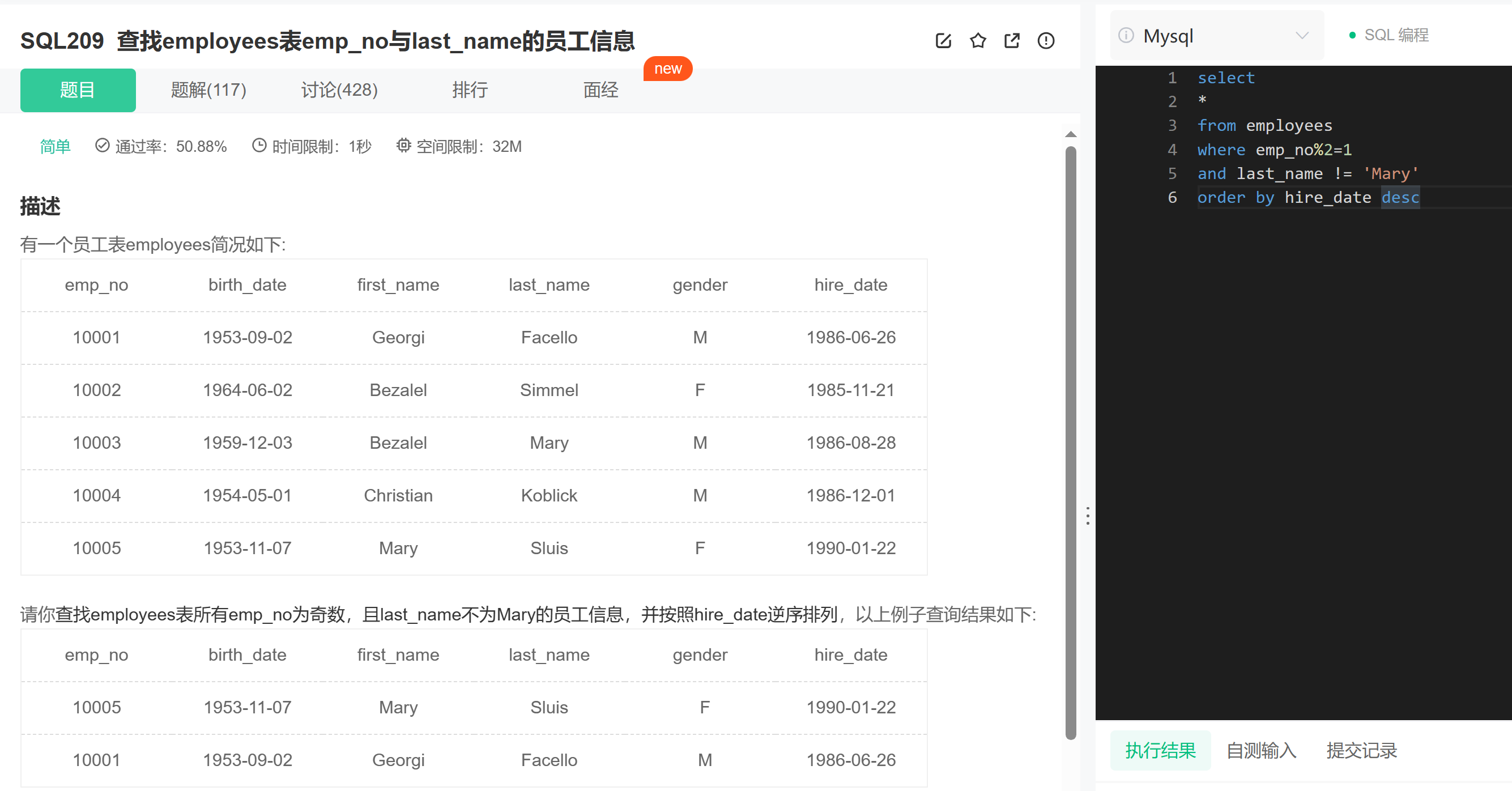This screenshot has height=791, width=1512.
Task: Open the Mysql language dropdown
Action: coord(1216,35)
